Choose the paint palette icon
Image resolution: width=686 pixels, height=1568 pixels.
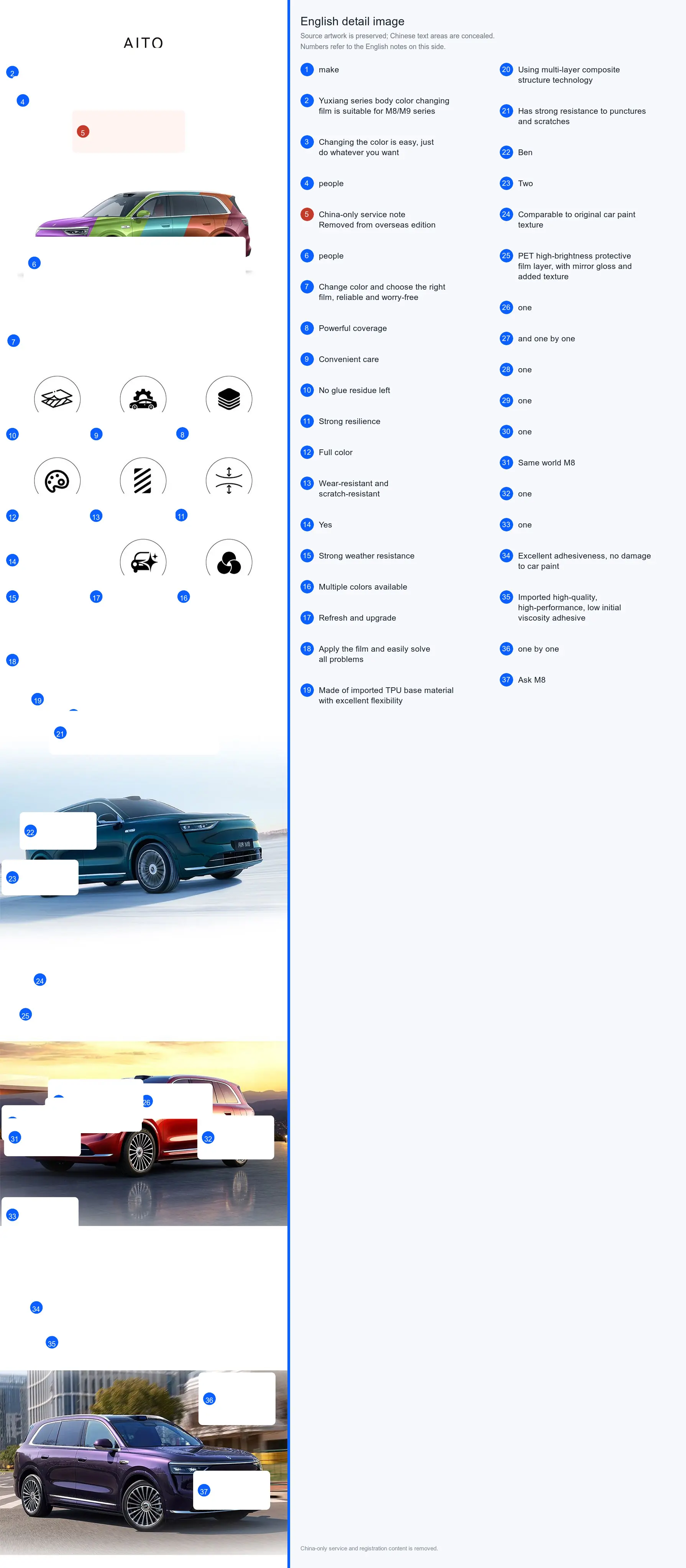pos(57,482)
